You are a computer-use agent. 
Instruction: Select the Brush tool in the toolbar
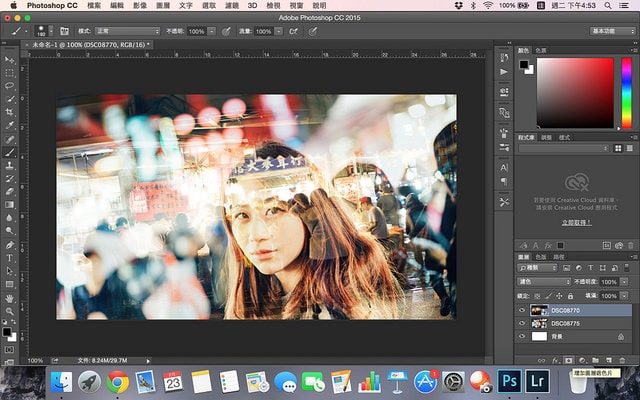point(10,151)
